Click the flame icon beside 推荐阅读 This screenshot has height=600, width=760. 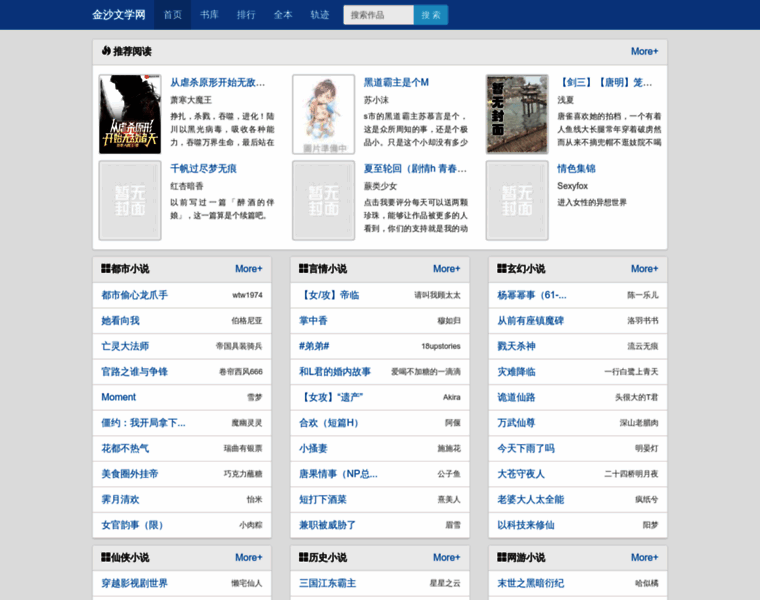pos(106,51)
